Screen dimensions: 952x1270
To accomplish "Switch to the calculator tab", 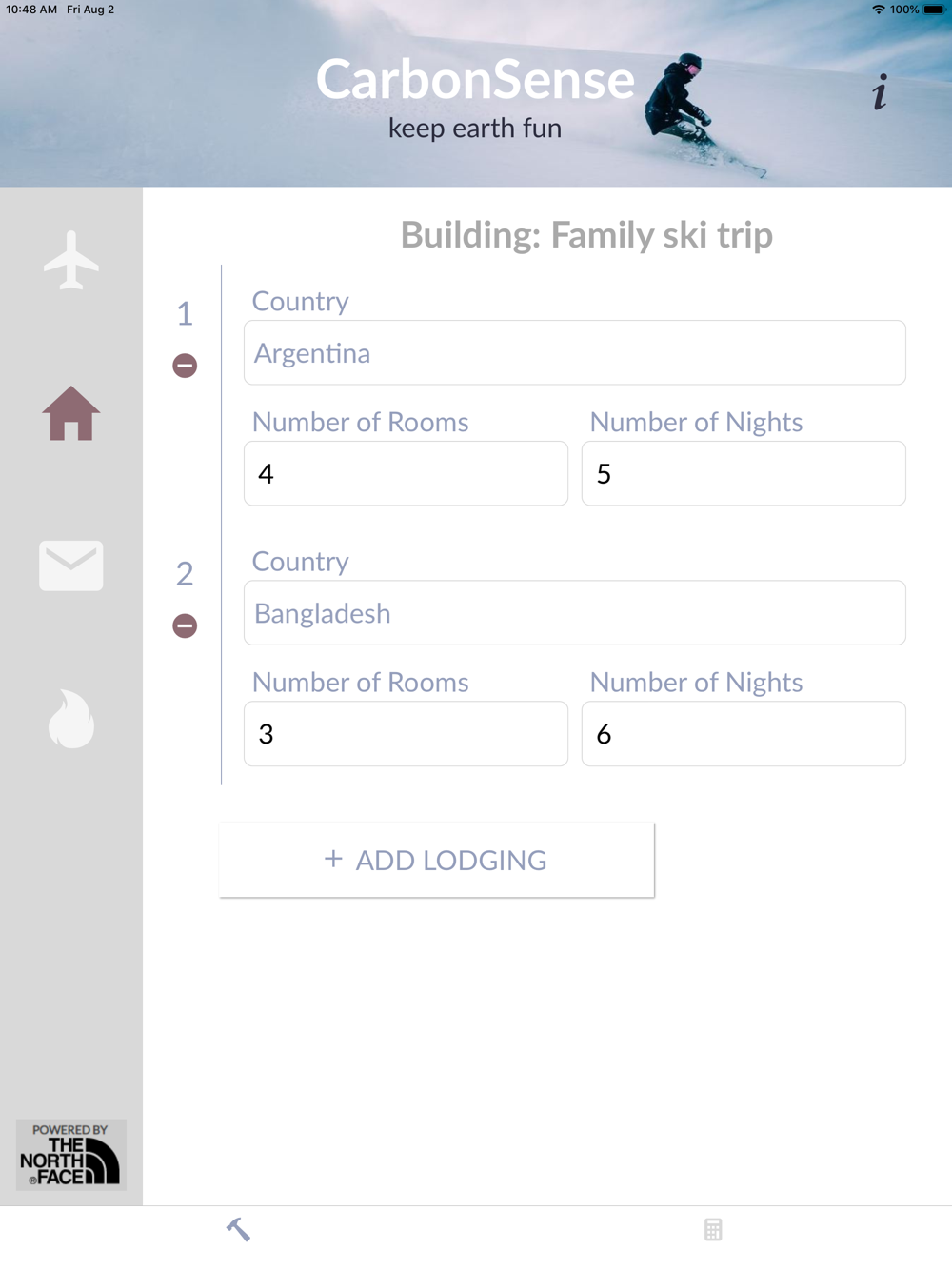I will (713, 1229).
